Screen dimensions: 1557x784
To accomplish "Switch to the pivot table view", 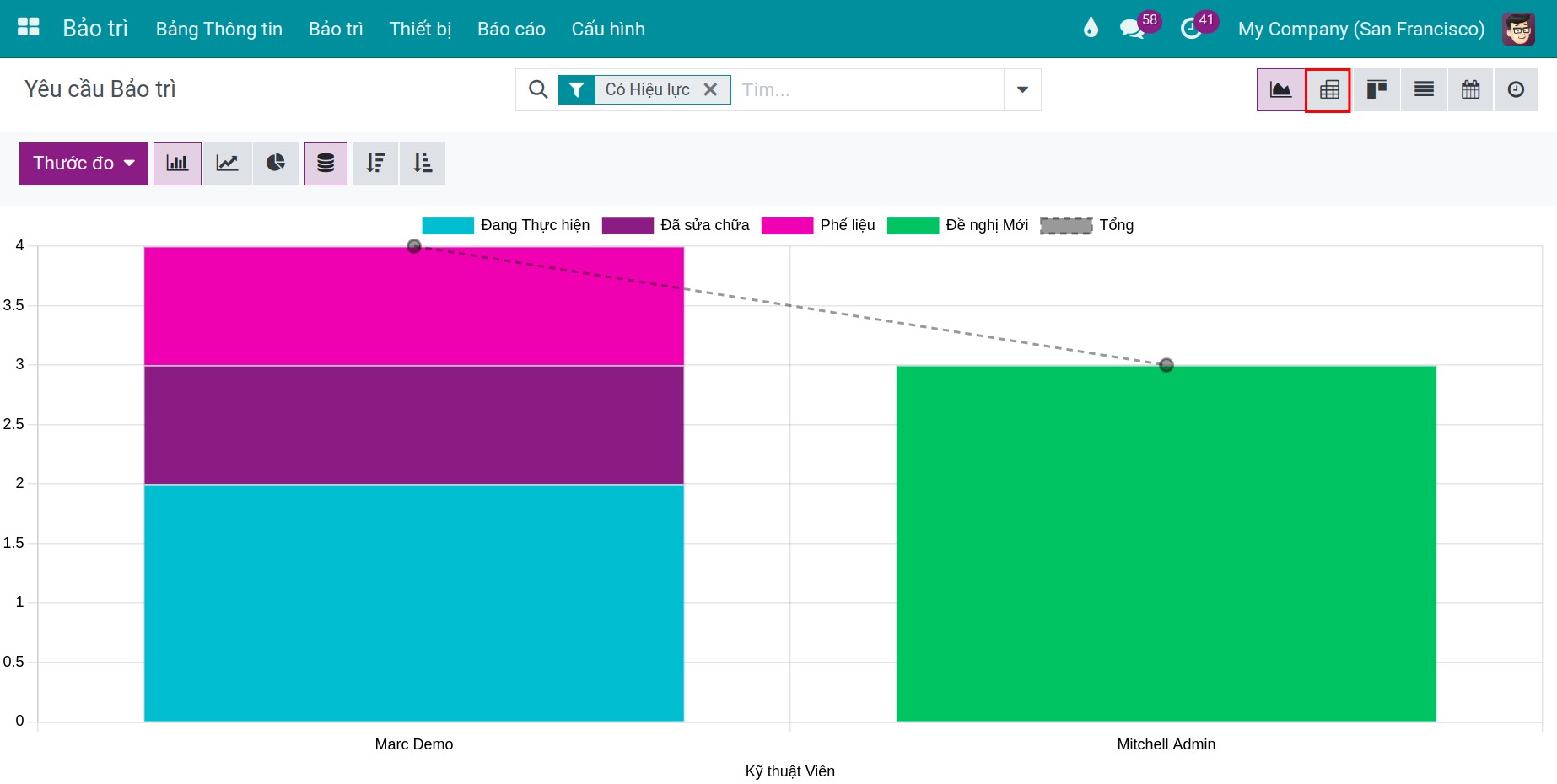I will [1328, 90].
